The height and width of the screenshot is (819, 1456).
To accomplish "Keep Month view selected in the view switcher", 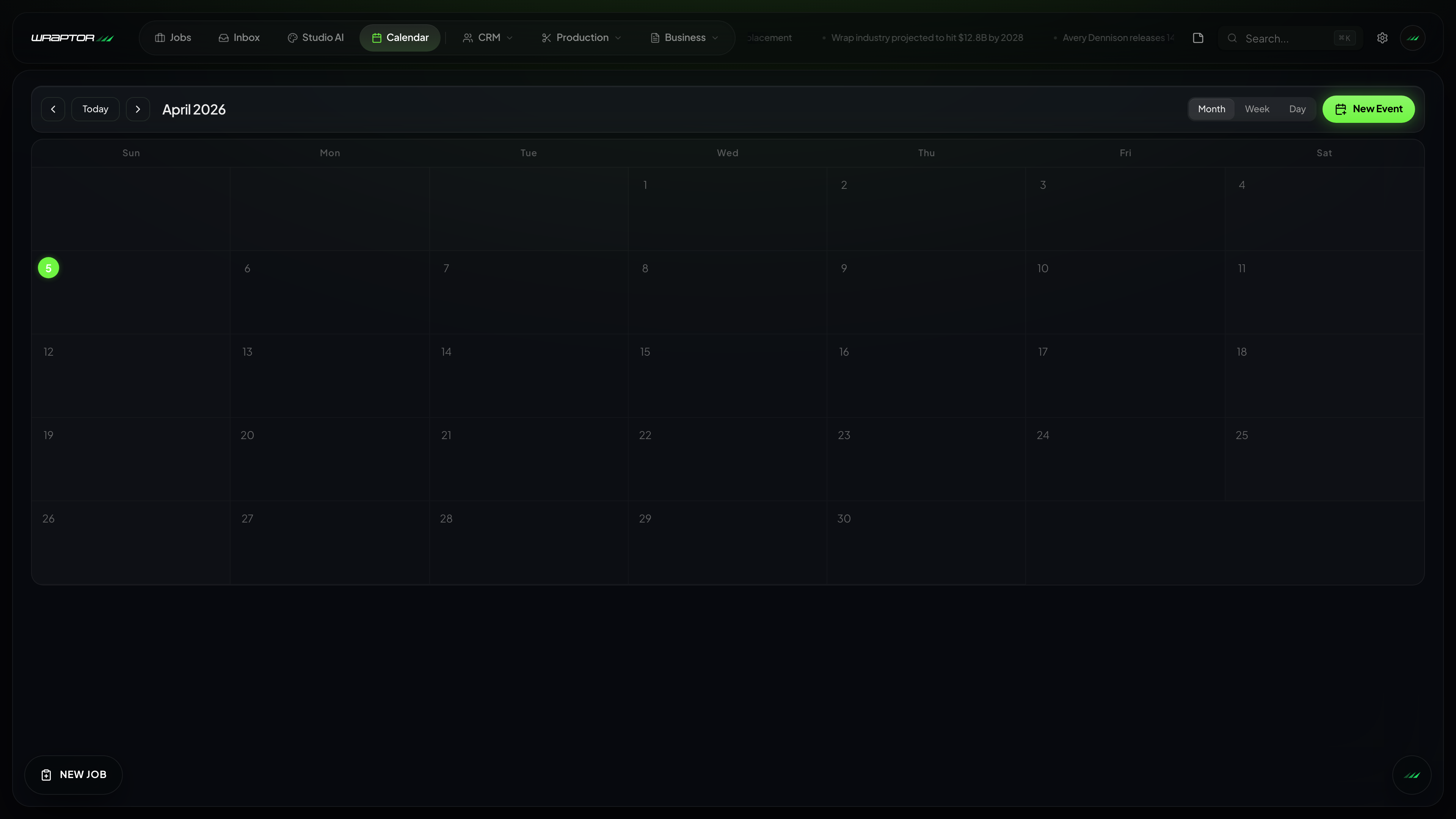I will point(1211,108).
